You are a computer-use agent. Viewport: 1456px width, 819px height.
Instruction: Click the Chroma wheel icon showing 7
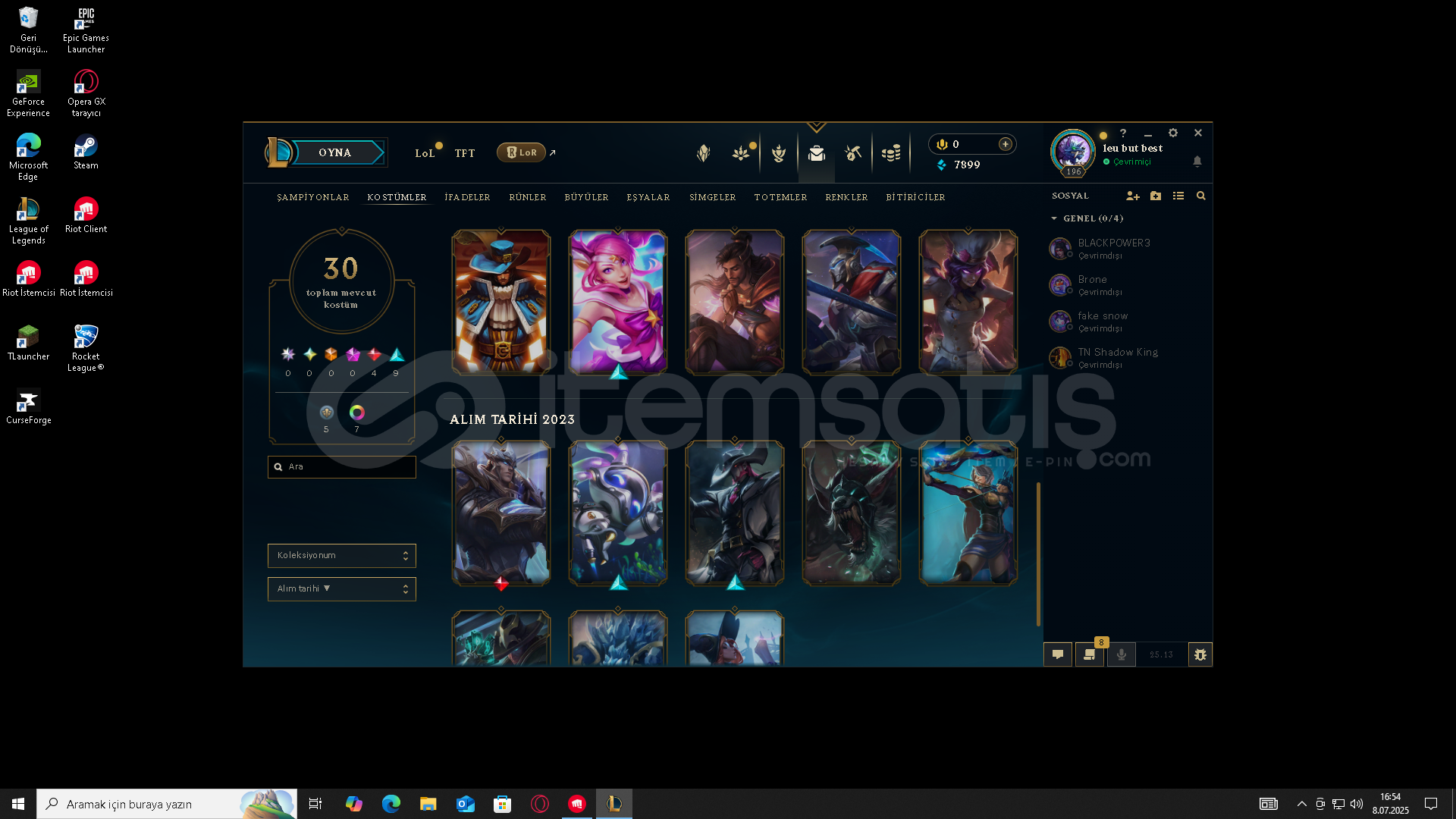point(357,413)
